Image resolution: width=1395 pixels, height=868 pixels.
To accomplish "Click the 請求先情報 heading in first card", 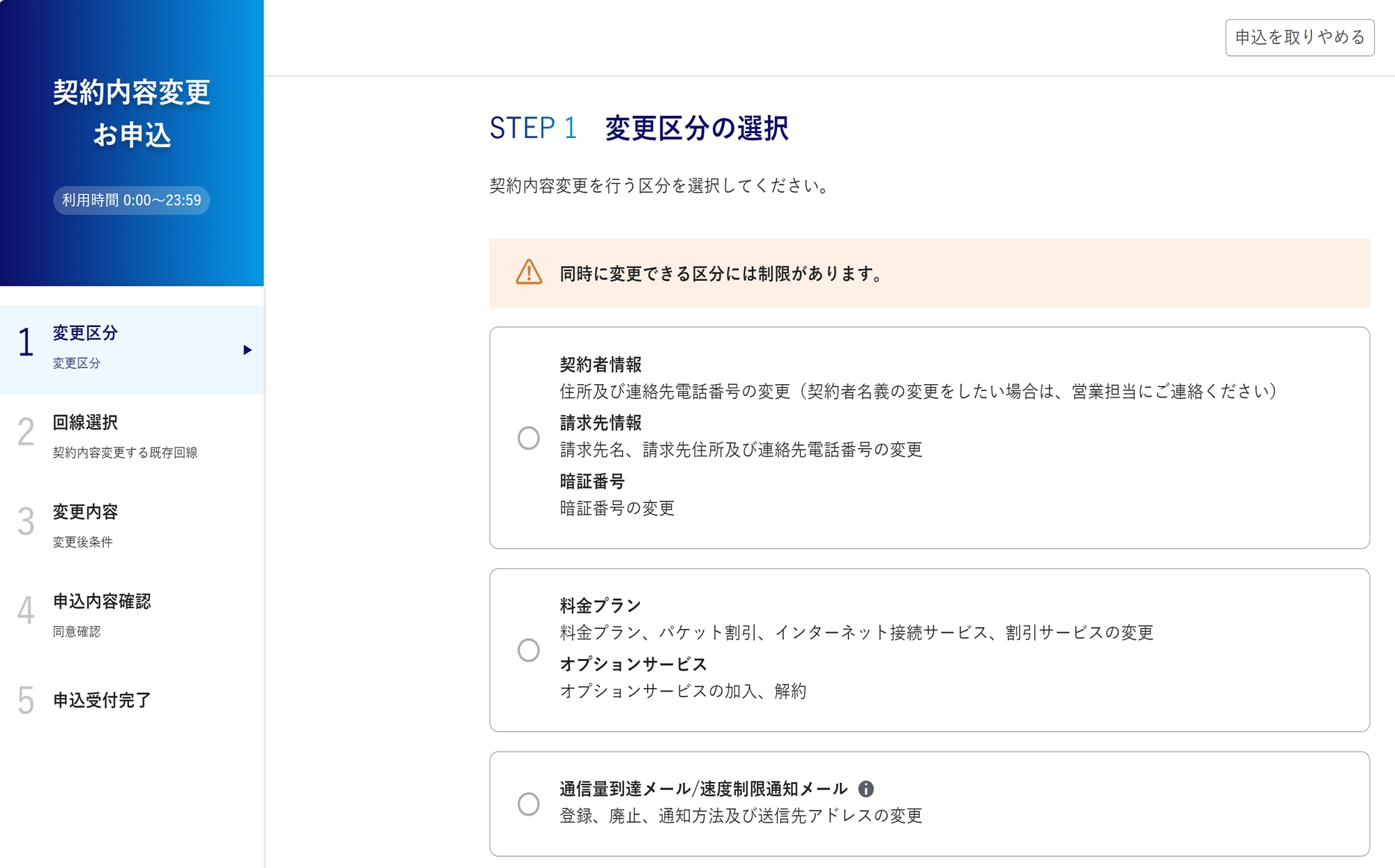I will pyautogui.click(x=601, y=422).
